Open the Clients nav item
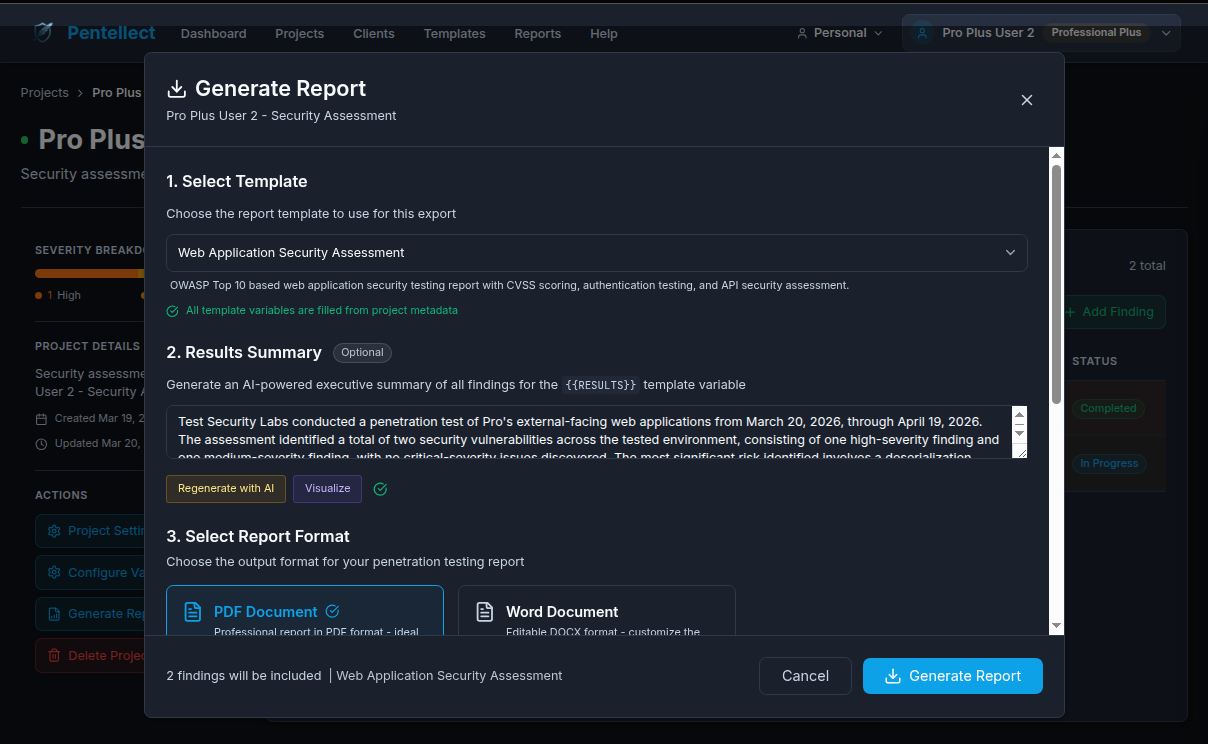Screen dimensions: 1208x744 (x=374, y=33)
